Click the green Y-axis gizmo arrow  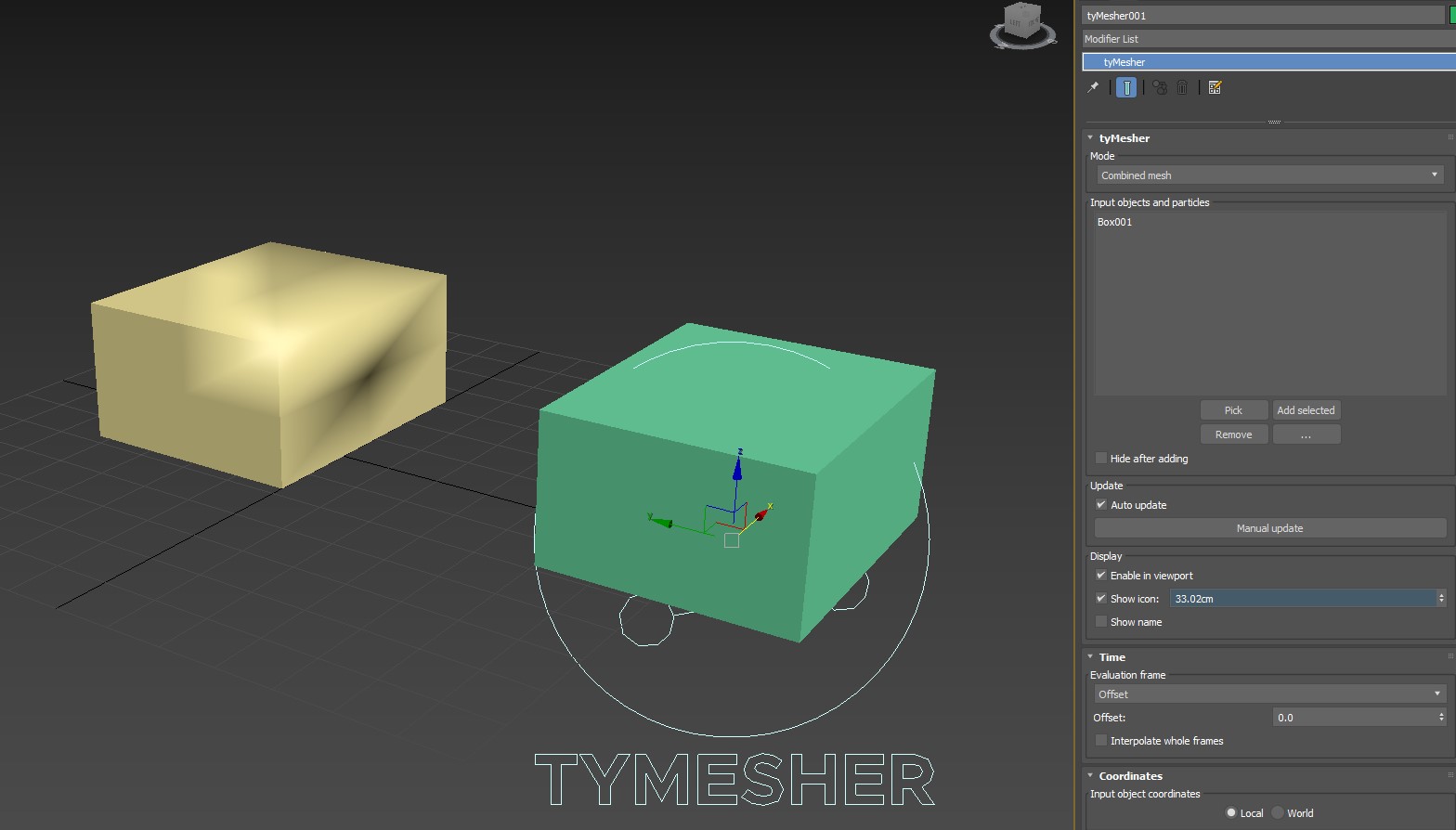tap(661, 523)
